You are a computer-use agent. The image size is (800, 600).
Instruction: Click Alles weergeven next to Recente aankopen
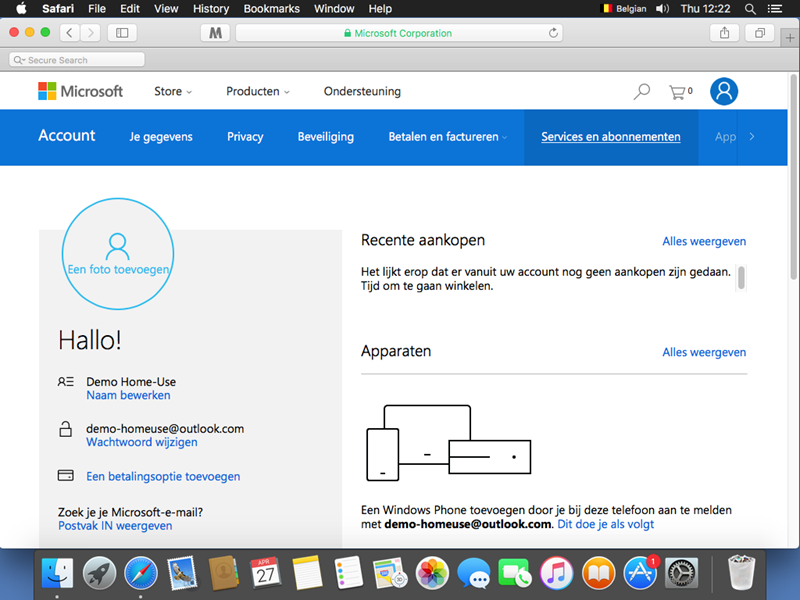point(704,241)
